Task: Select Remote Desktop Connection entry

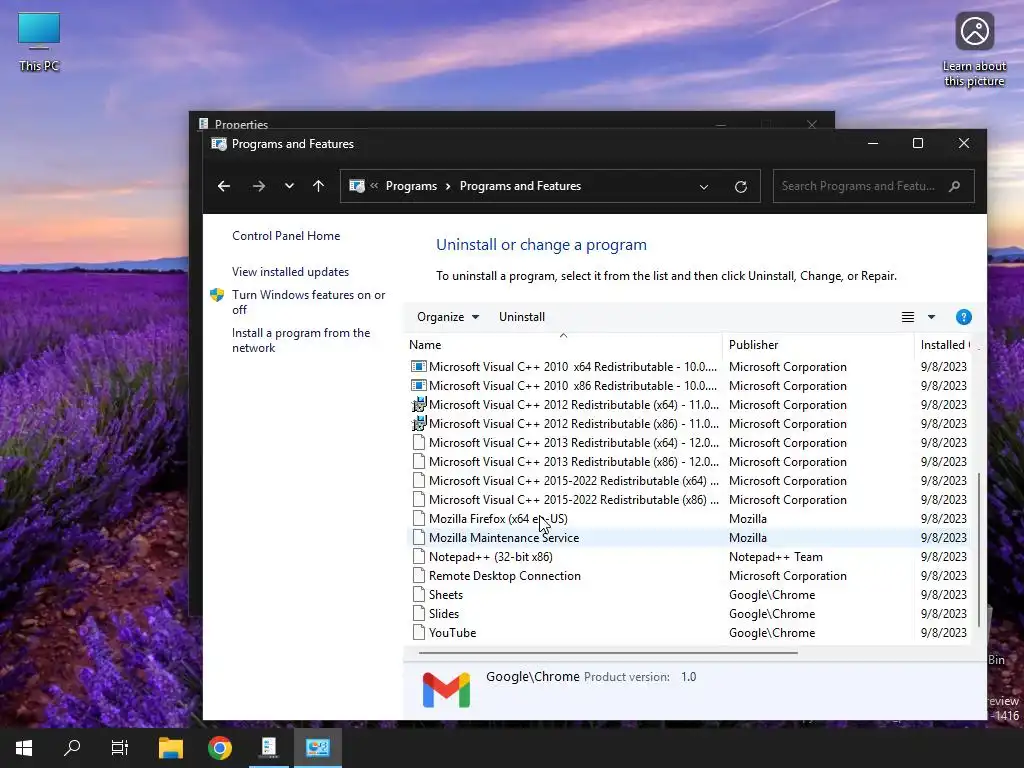Action: click(688, 575)
